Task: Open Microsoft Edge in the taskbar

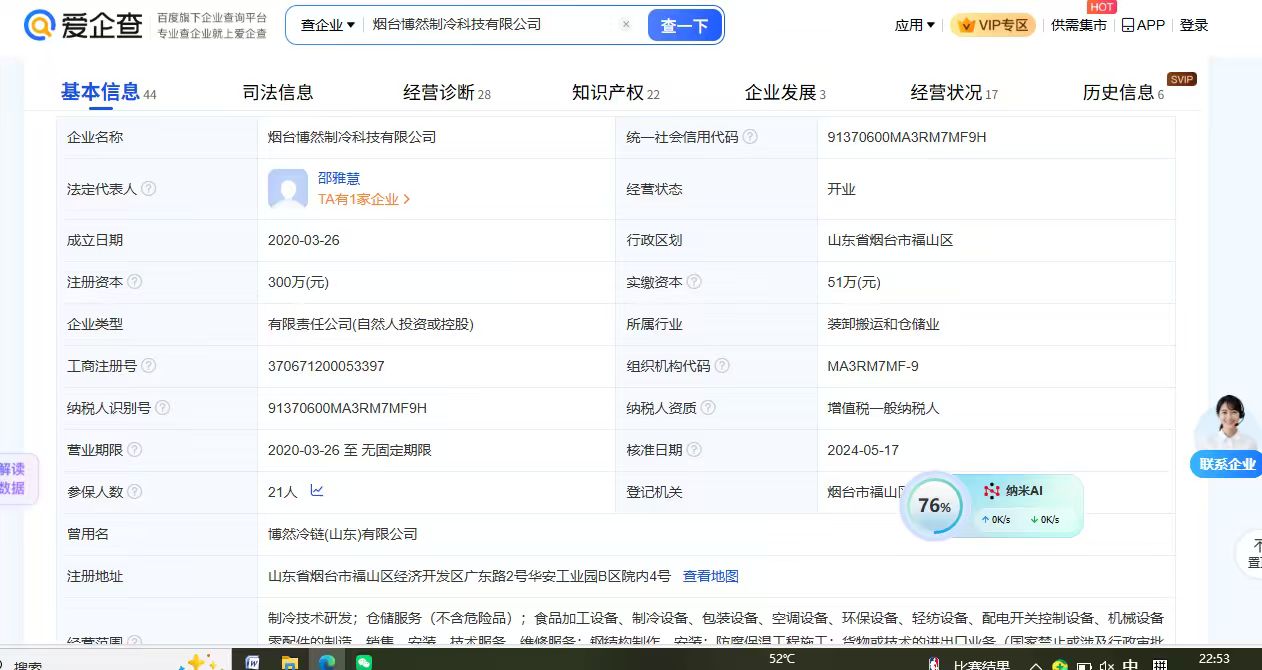Action: (x=327, y=662)
